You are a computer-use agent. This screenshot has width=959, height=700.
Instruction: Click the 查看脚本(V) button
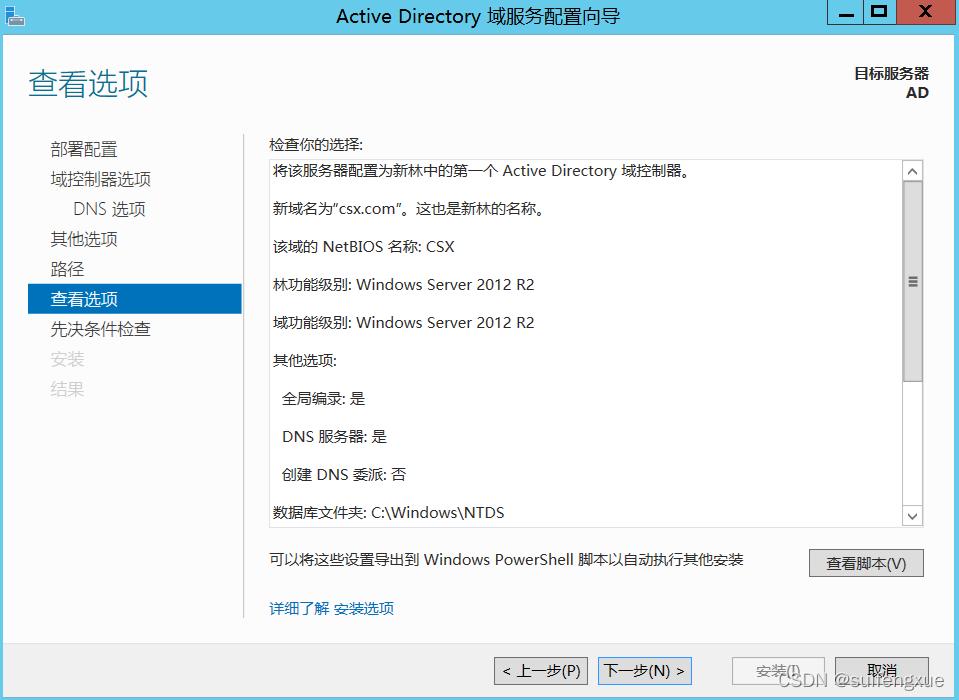coord(865,563)
